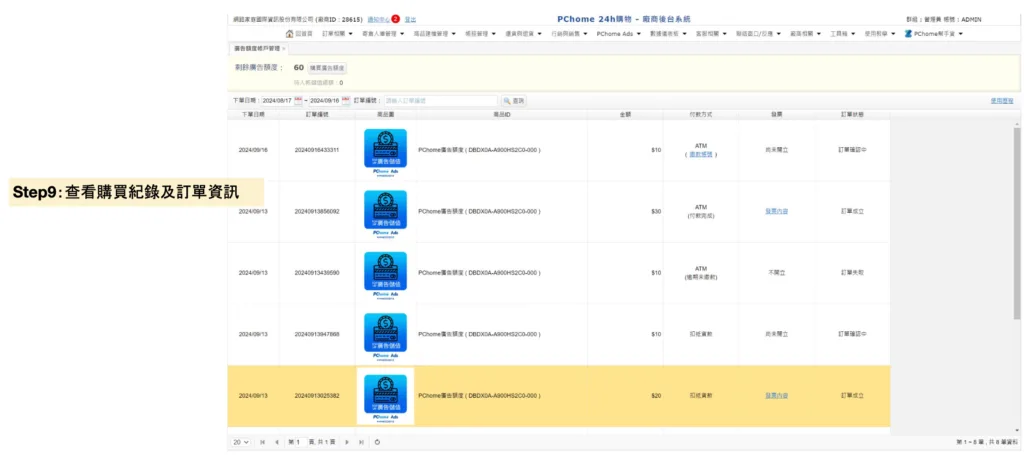Open the 訂單相關 menu
The height and width of the screenshot is (455, 1024).
339,33
